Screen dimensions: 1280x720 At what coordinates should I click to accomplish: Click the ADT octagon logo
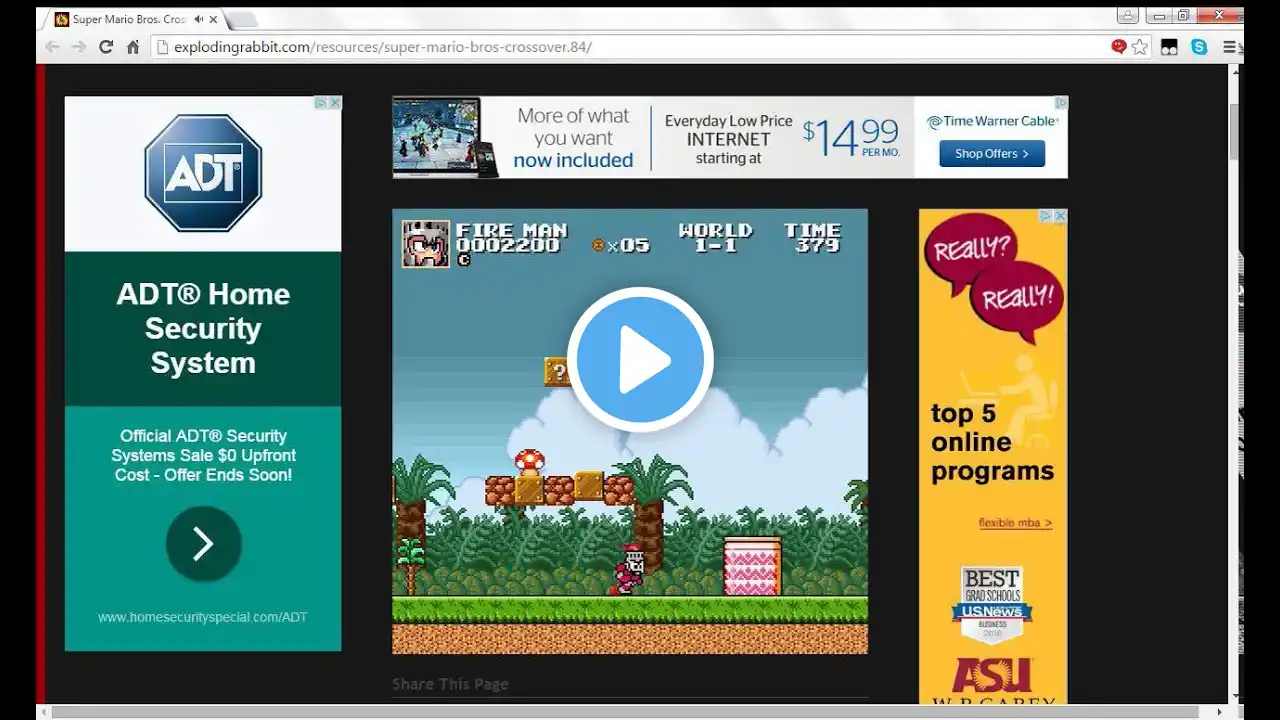(x=203, y=173)
